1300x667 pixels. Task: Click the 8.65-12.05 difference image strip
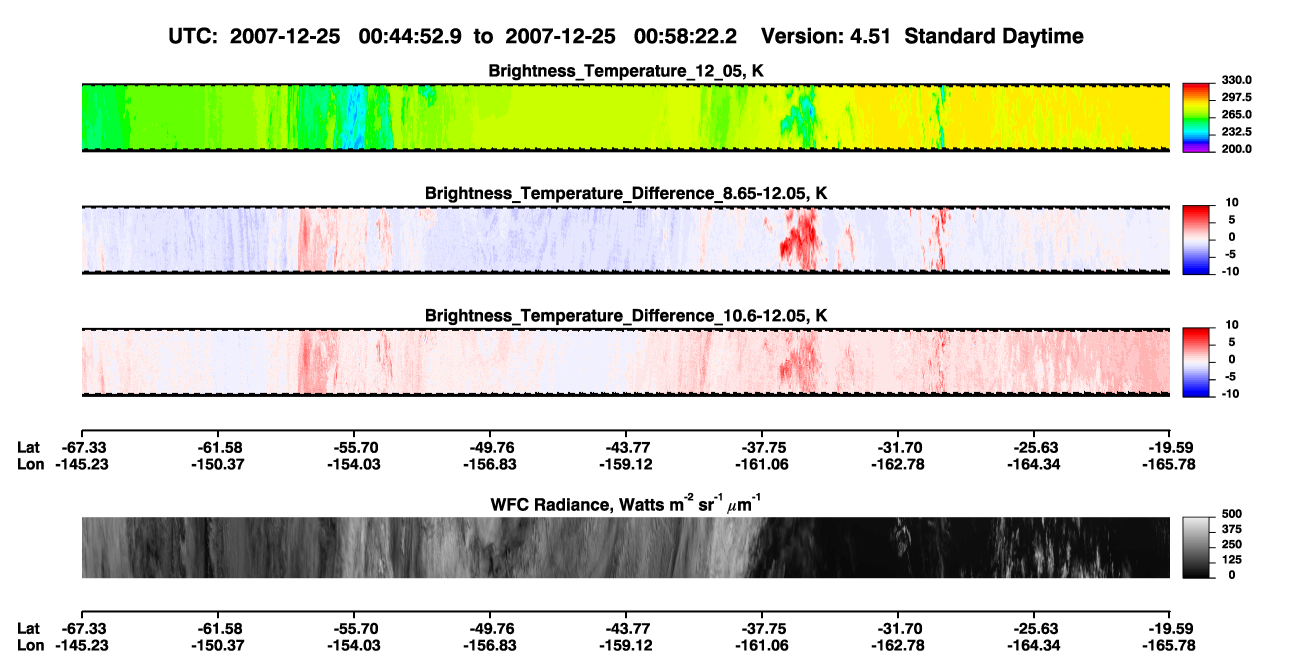coord(626,239)
